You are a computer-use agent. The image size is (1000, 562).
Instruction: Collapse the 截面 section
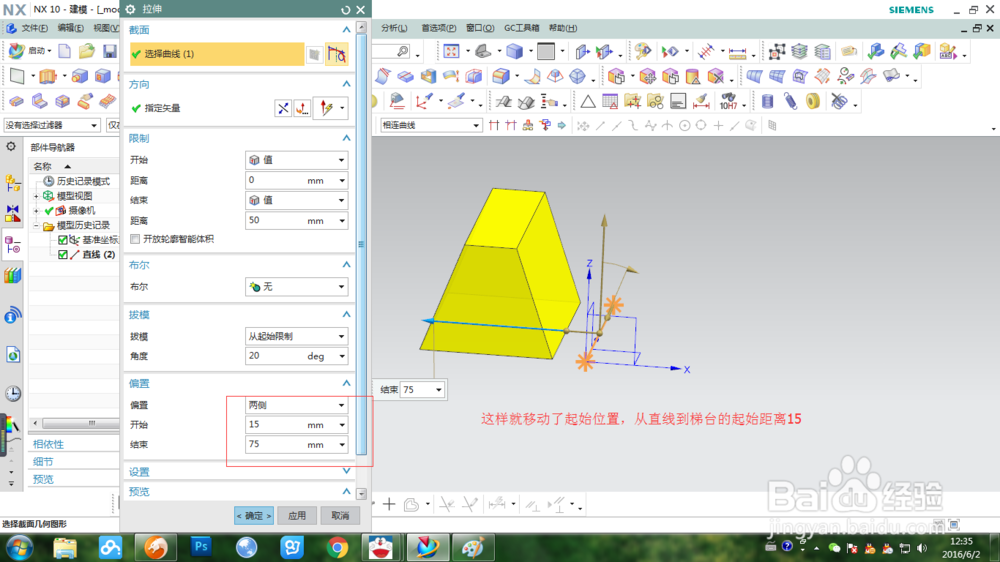[x=346, y=30]
